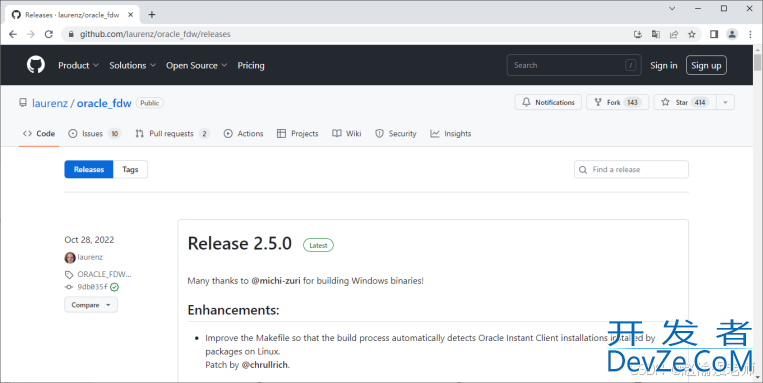Open the Actions tab
This screenshot has width=763, height=383.
[x=243, y=133]
